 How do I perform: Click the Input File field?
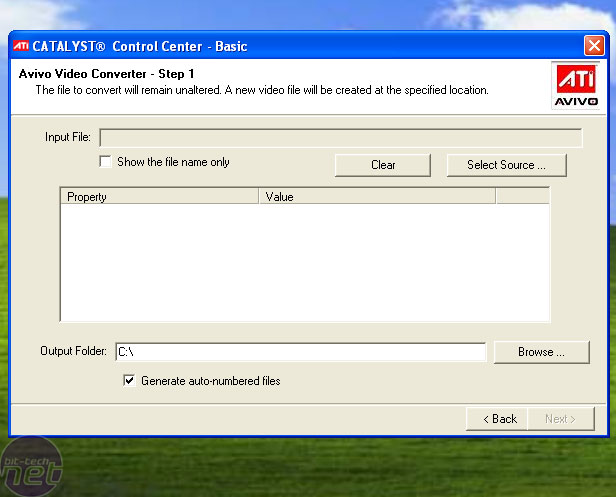point(341,138)
